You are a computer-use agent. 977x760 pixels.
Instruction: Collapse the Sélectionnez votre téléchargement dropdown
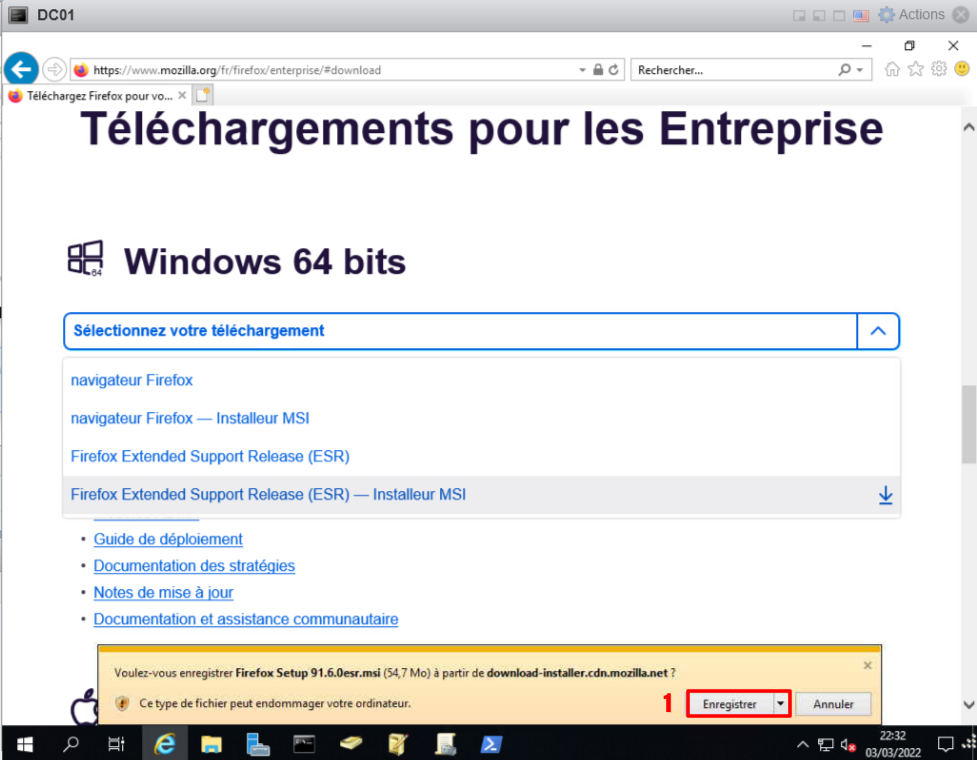tap(878, 331)
